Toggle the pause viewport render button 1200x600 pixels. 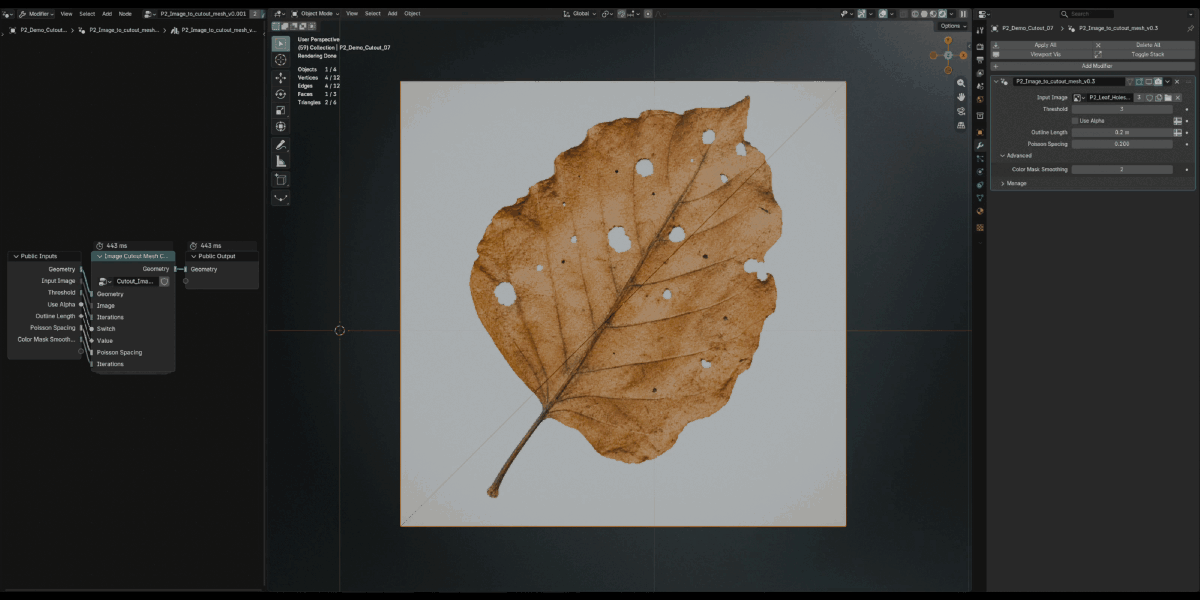tap(963, 14)
